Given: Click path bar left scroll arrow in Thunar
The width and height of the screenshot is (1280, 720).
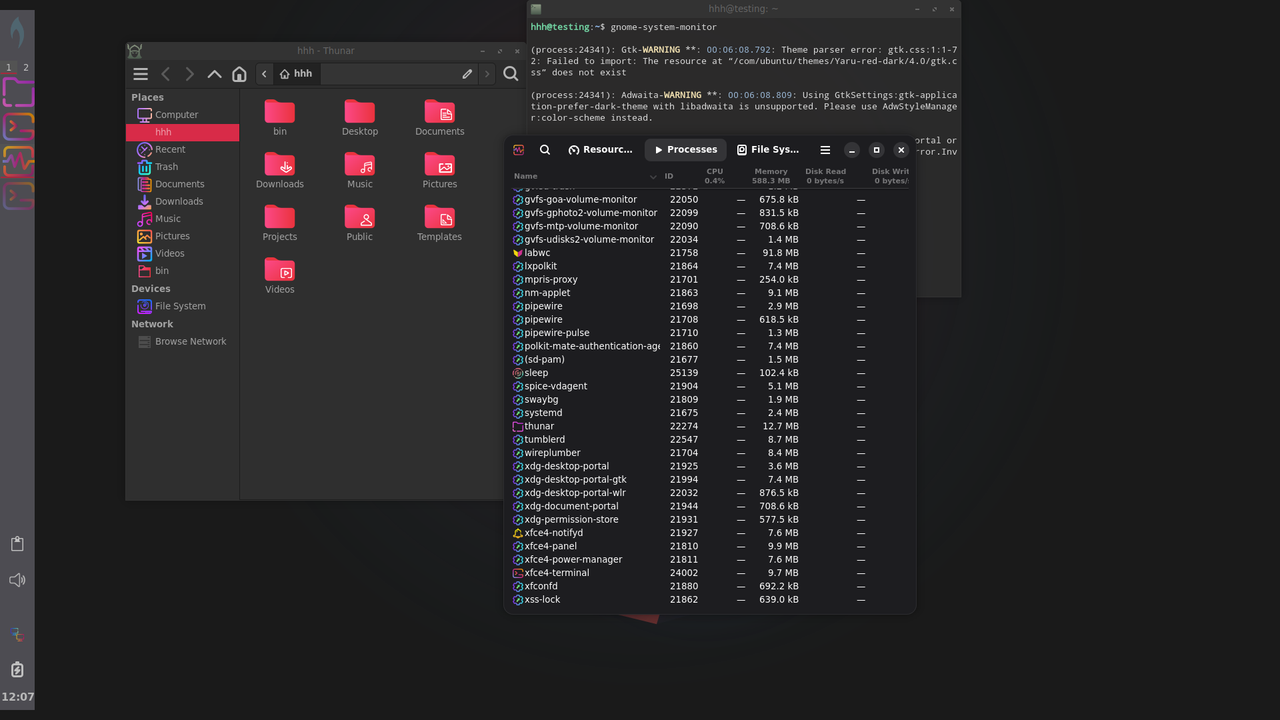Looking at the screenshot, I should (264, 74).
